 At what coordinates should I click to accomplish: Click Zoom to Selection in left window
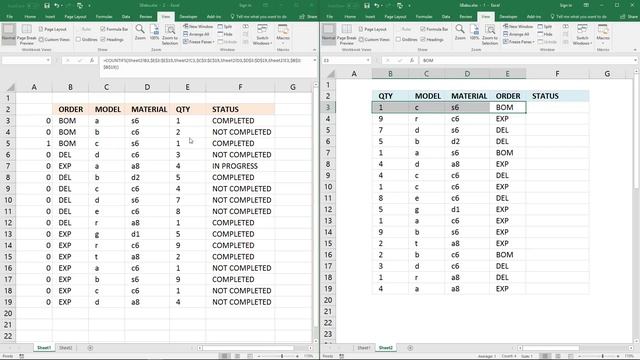tap(170, 34)
